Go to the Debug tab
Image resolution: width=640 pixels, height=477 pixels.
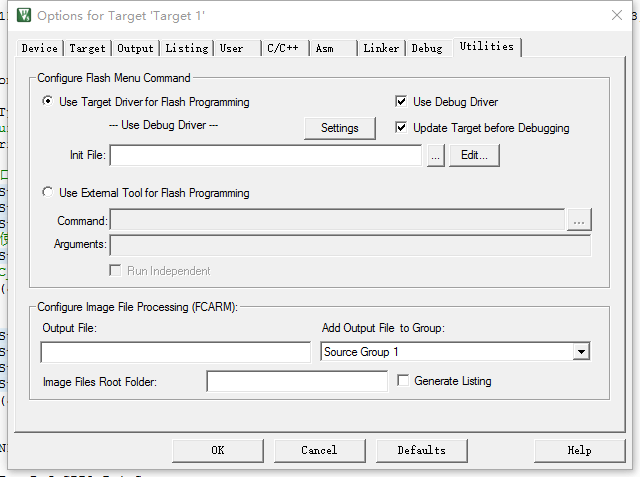tap(427, 48)
